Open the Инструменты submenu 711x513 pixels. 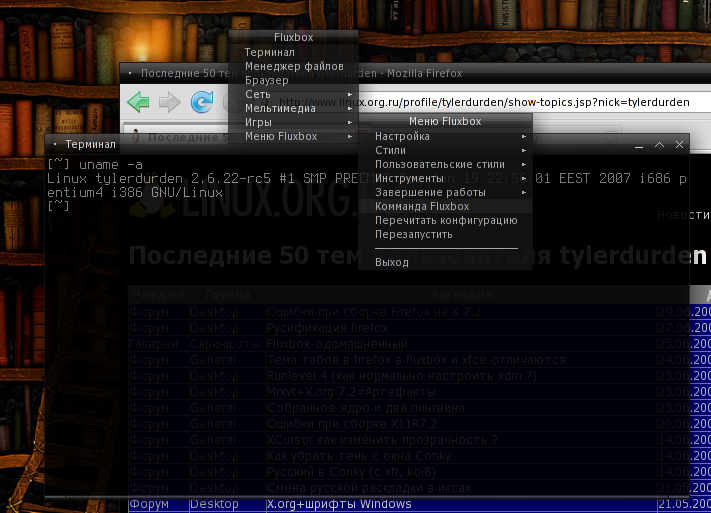tap(445, 178)
